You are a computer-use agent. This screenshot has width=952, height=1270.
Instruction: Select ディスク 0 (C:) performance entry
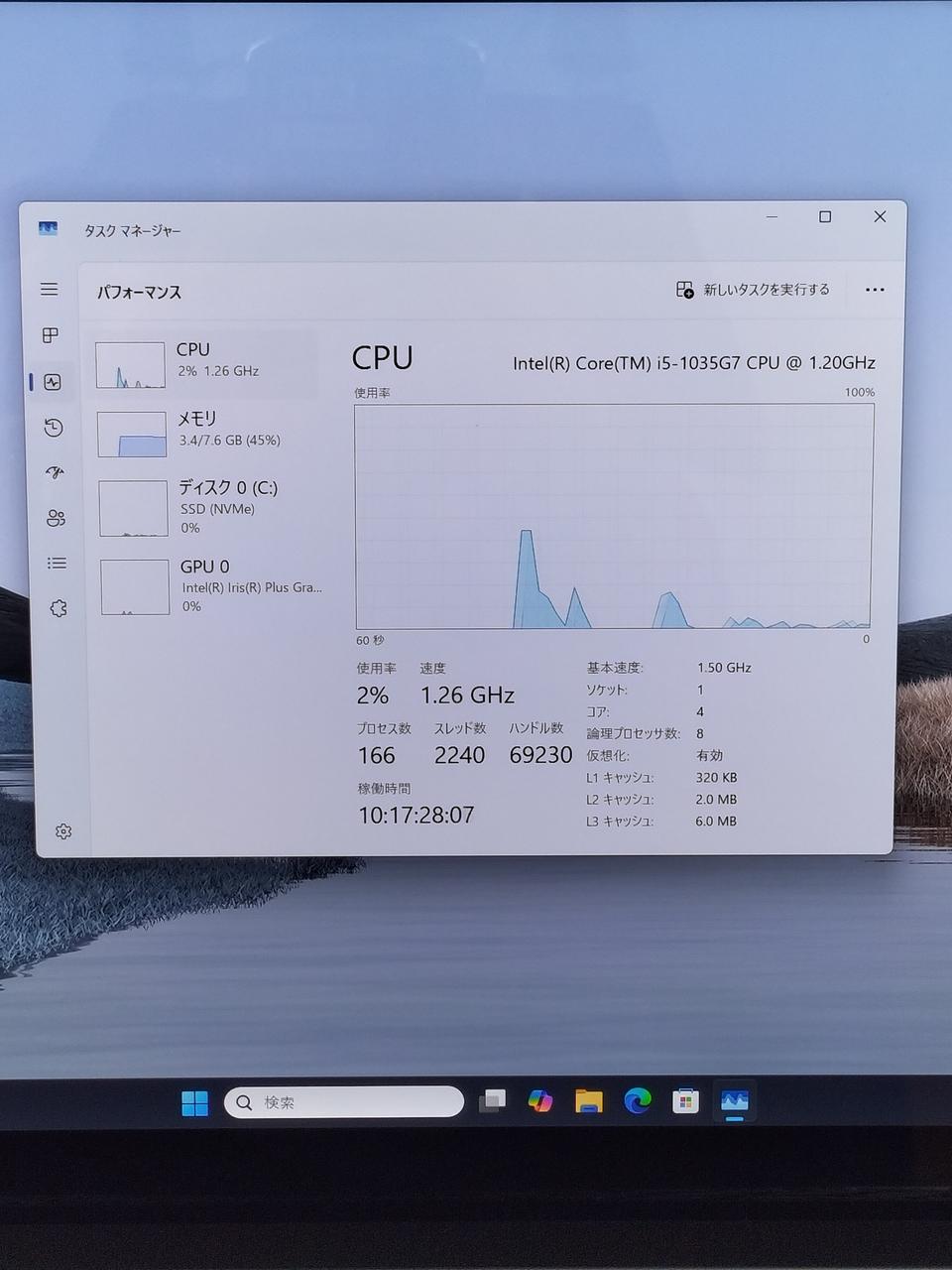[207, 507]
